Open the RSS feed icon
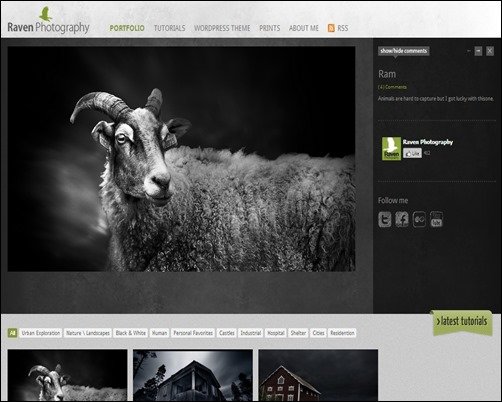The image size is (502, 402). [x=331, y=28]
